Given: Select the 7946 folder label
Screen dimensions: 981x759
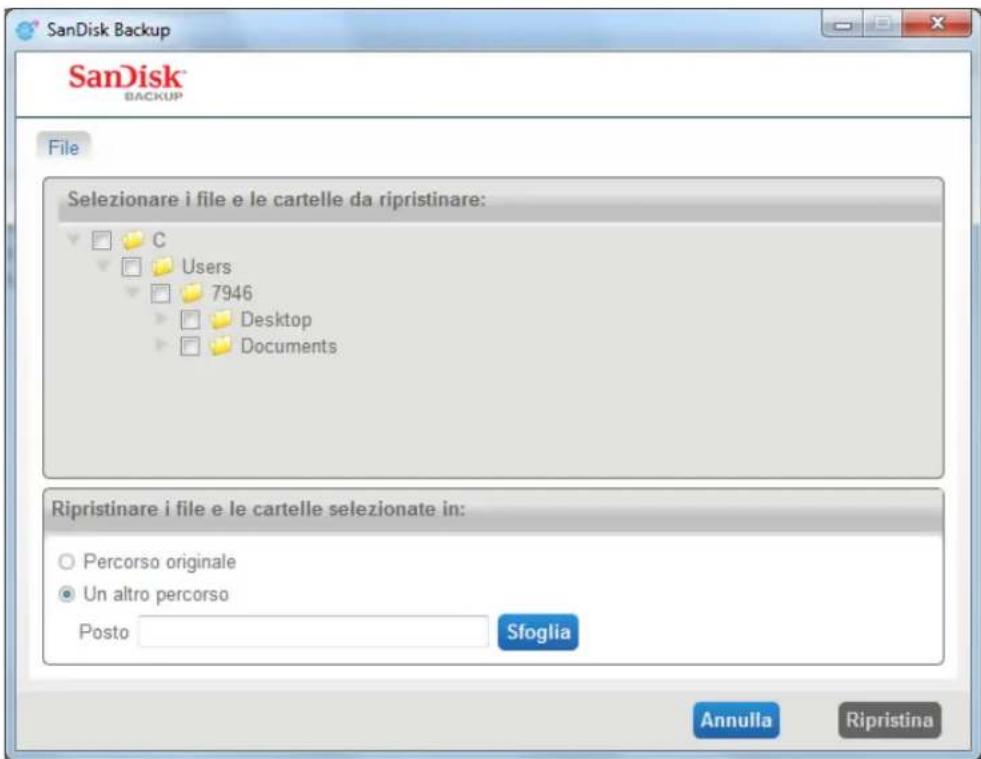Looking at the screenshot, I should pos(231,293).
